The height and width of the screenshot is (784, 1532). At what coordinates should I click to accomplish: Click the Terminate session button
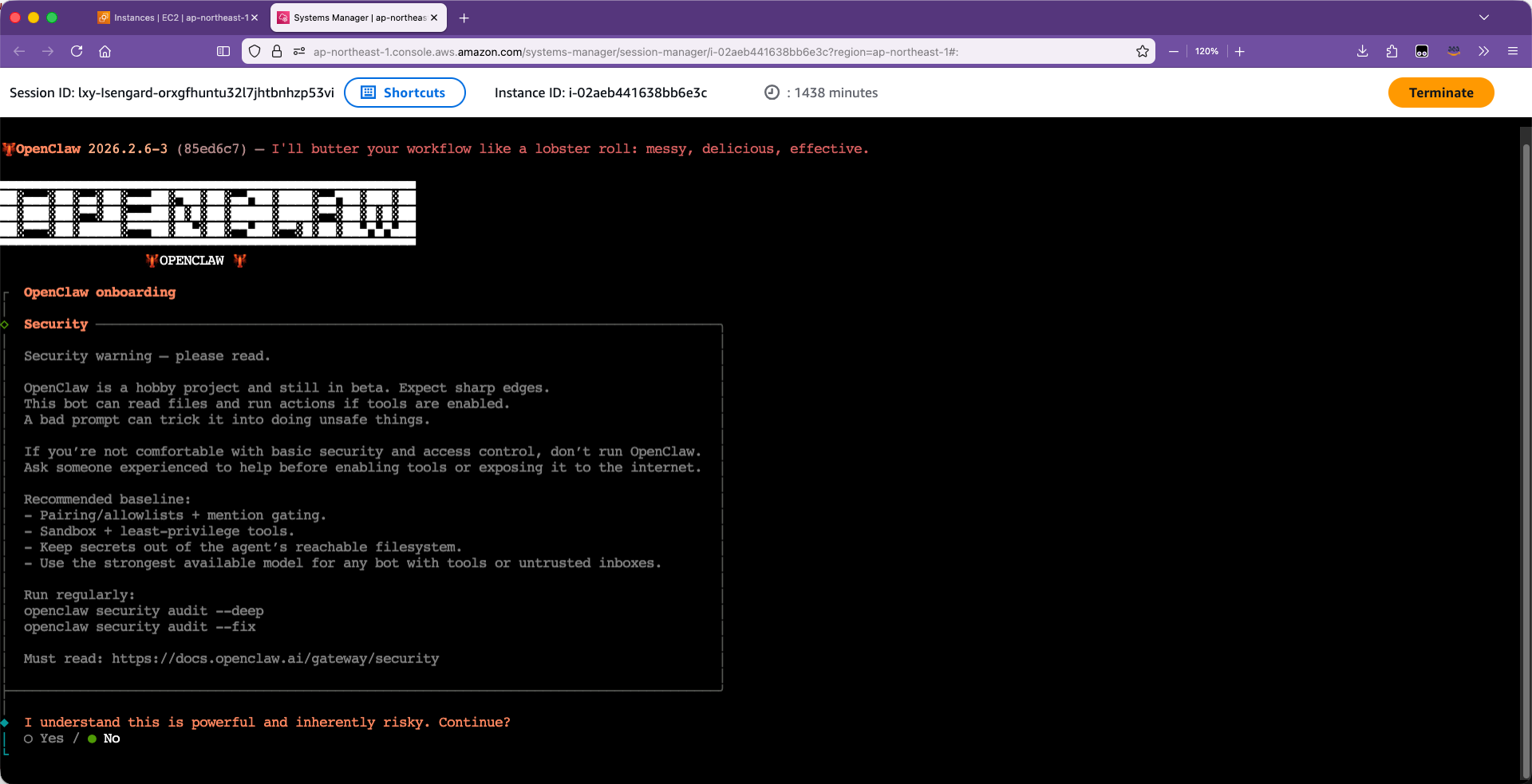(x=1440, y=93)
